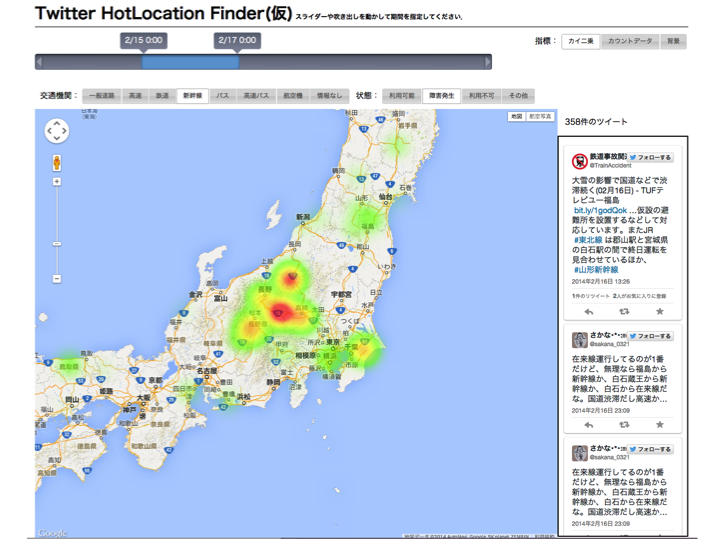
Task: Click the Twitter HotLocation Finder(仮) title
Action: coord(163,13)
